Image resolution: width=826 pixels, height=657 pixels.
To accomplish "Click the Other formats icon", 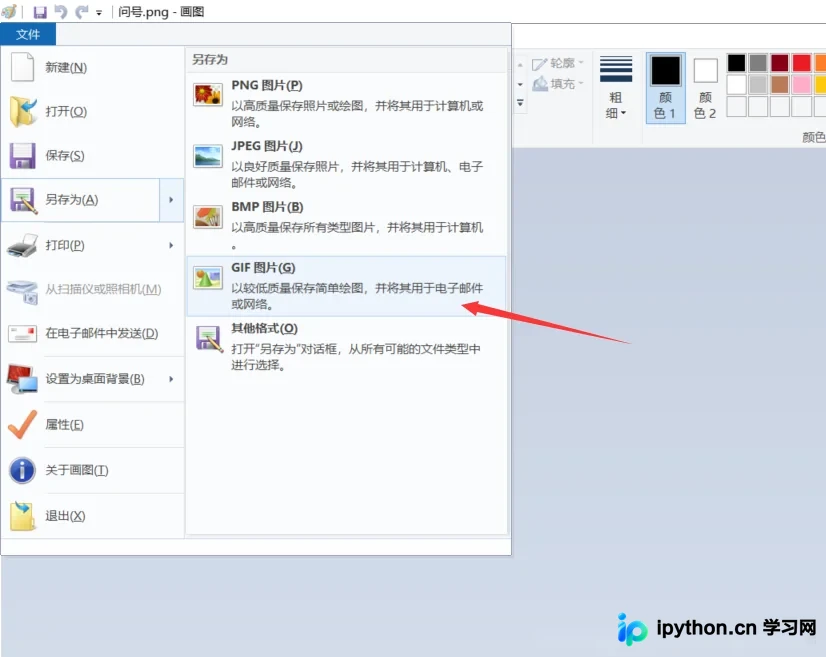I will coord(209,338).
